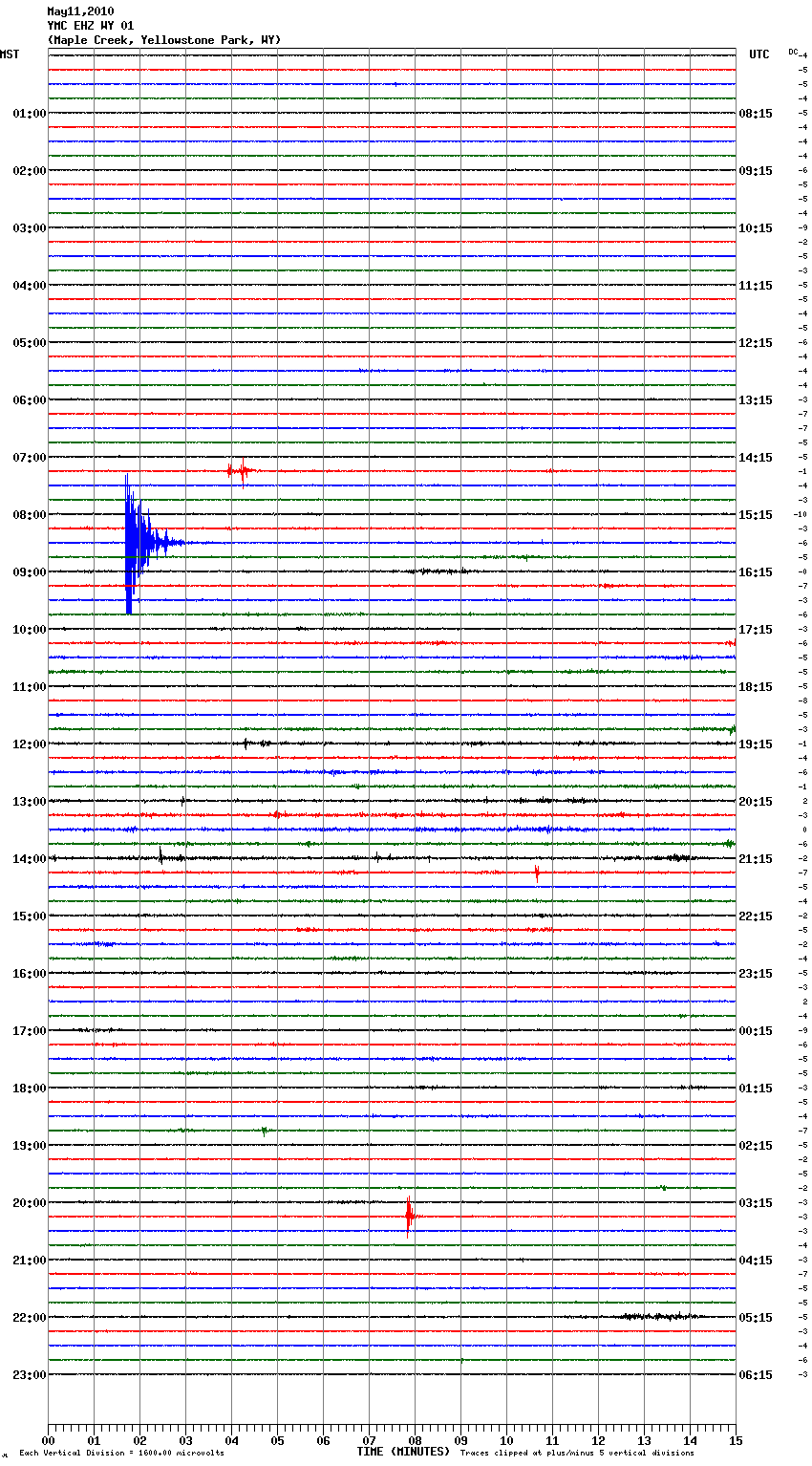Viewport: 812px width, 1466px height.
Task: Click the DC column header at top right
Action: (x=793, y=52)
